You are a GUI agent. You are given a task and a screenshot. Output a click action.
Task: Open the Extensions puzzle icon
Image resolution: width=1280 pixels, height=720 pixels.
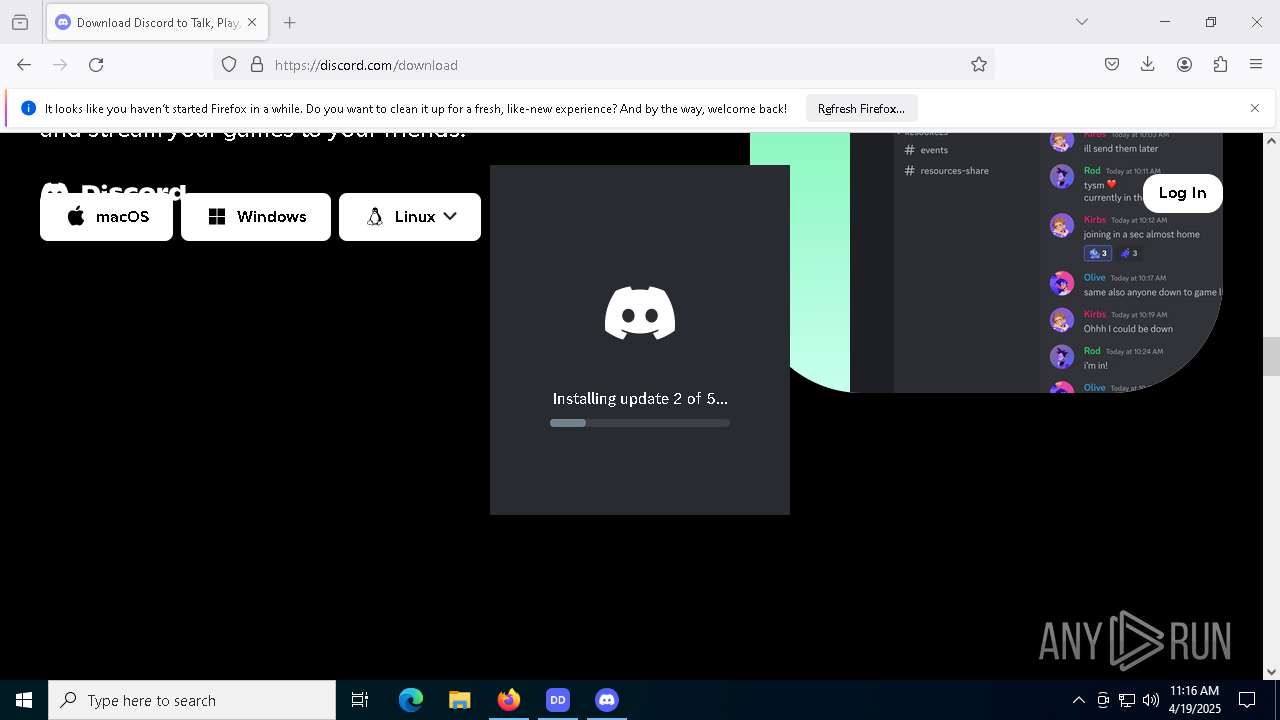(x=1220, y=65)
